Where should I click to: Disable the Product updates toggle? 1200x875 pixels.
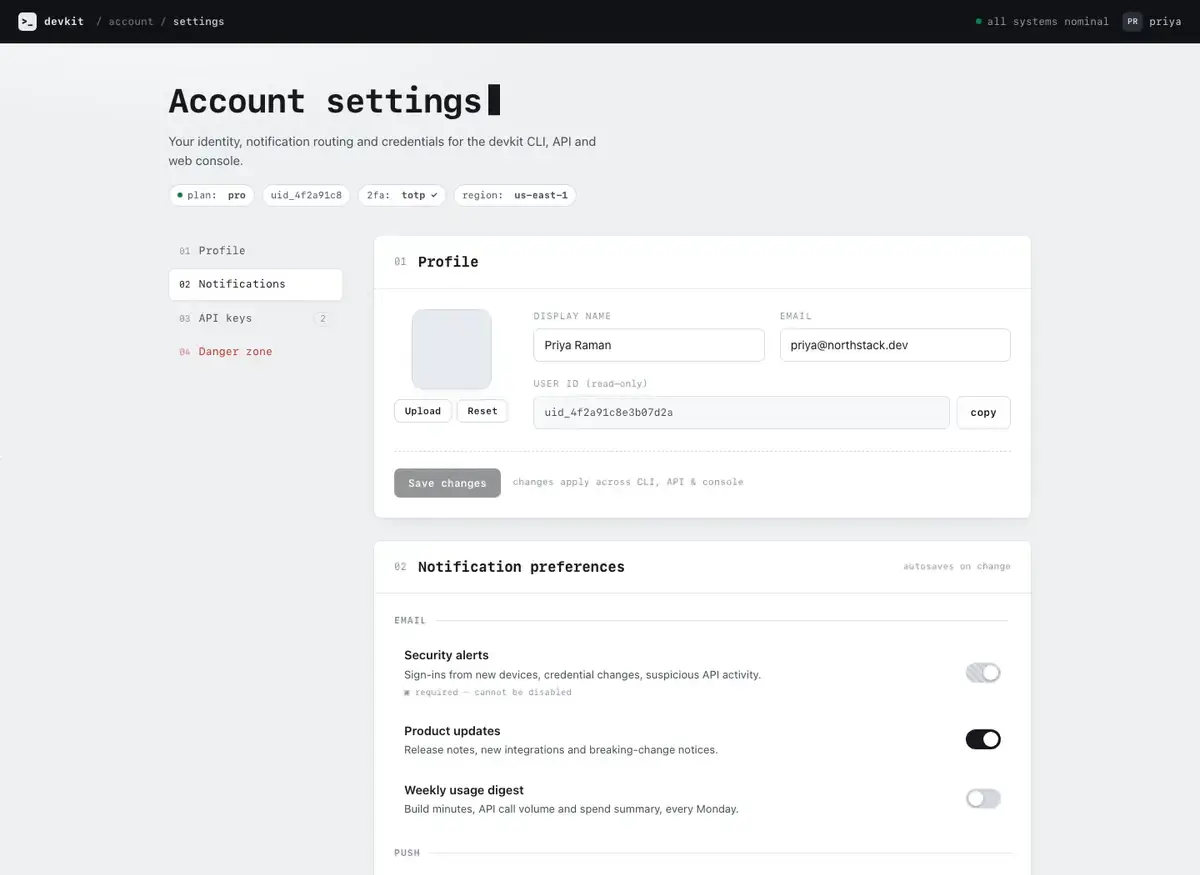click(x=983, y=739)
